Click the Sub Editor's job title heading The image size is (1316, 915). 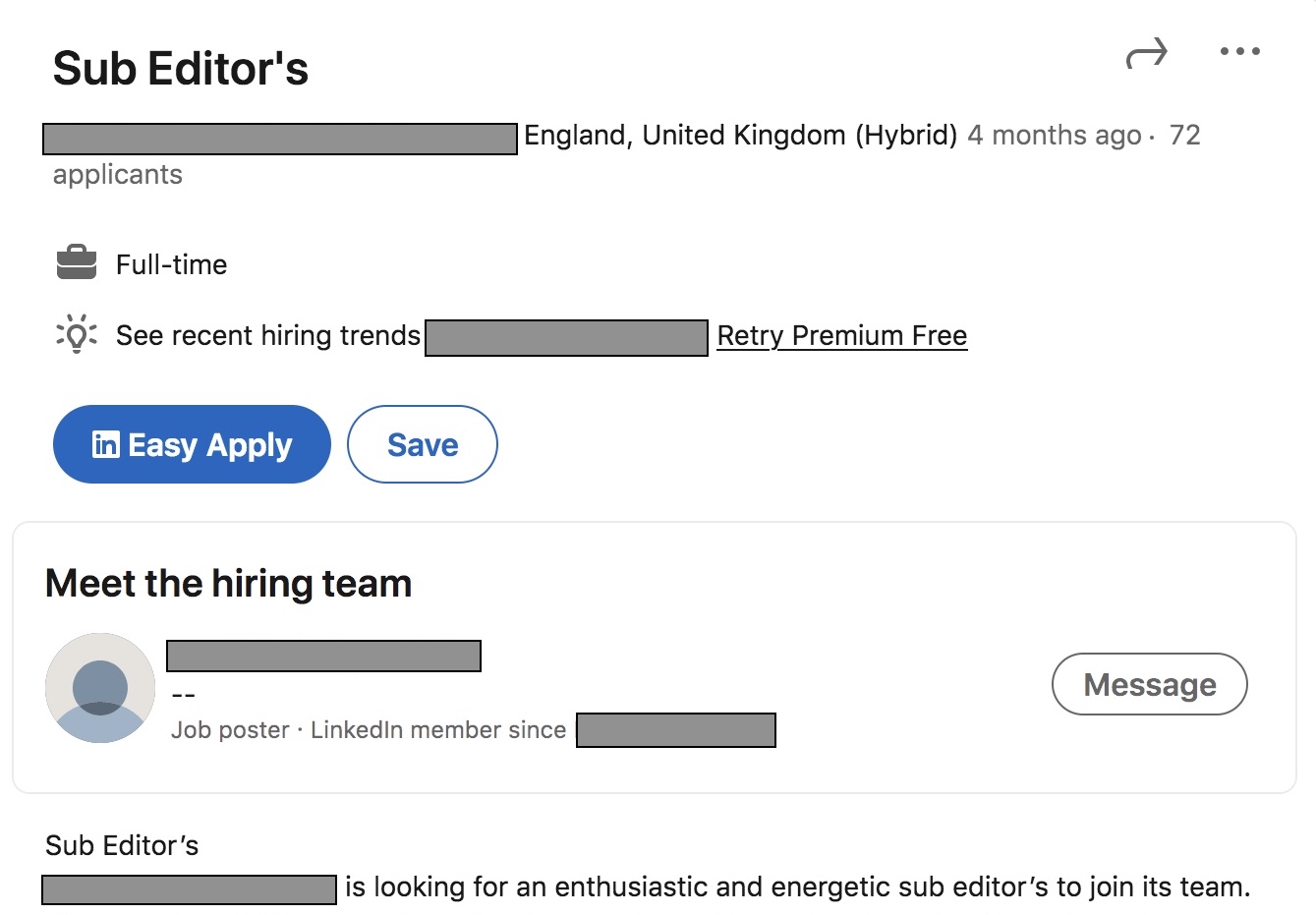(x=181, y=69)
